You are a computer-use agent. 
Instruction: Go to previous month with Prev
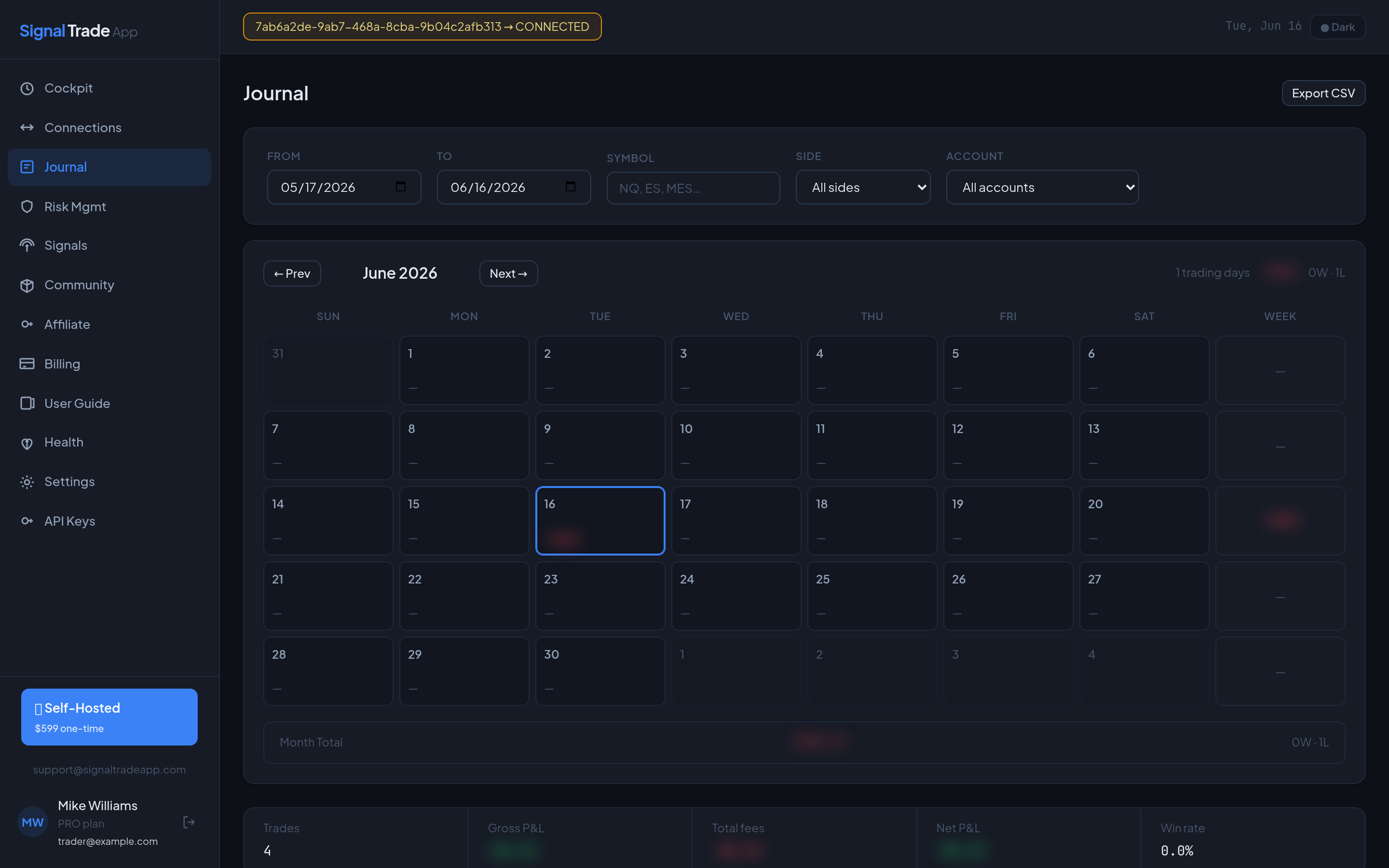[x=292, y=273]
